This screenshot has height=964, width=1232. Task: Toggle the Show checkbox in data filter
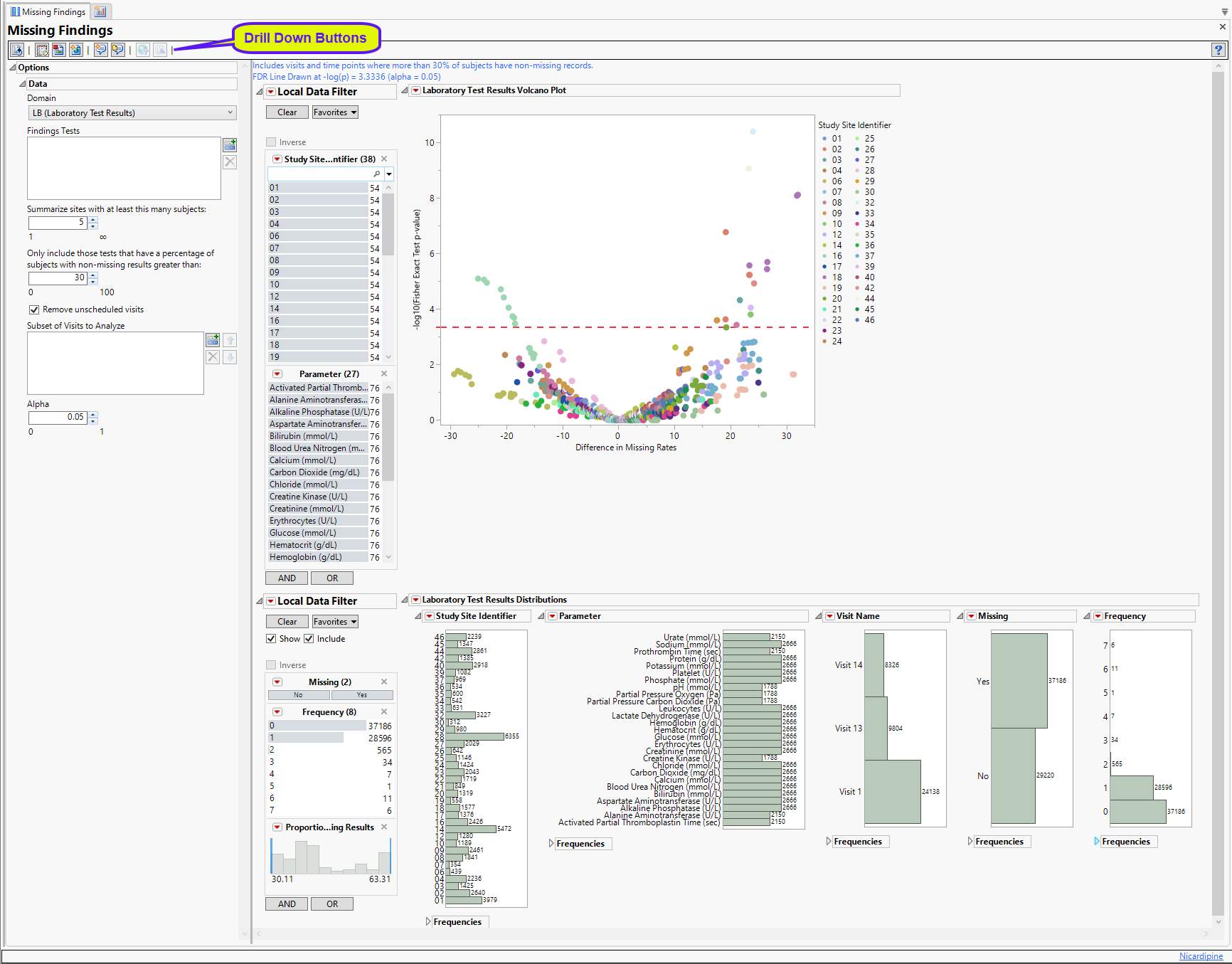(271, 639)
